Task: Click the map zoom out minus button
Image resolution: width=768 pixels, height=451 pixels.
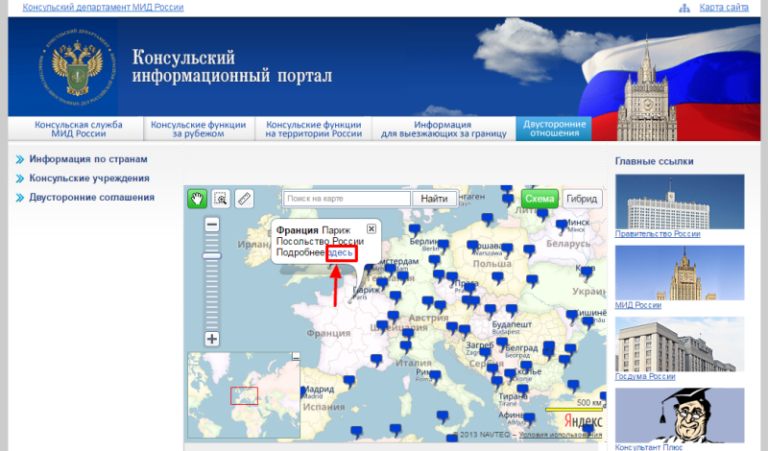Action: click(212, 225)
